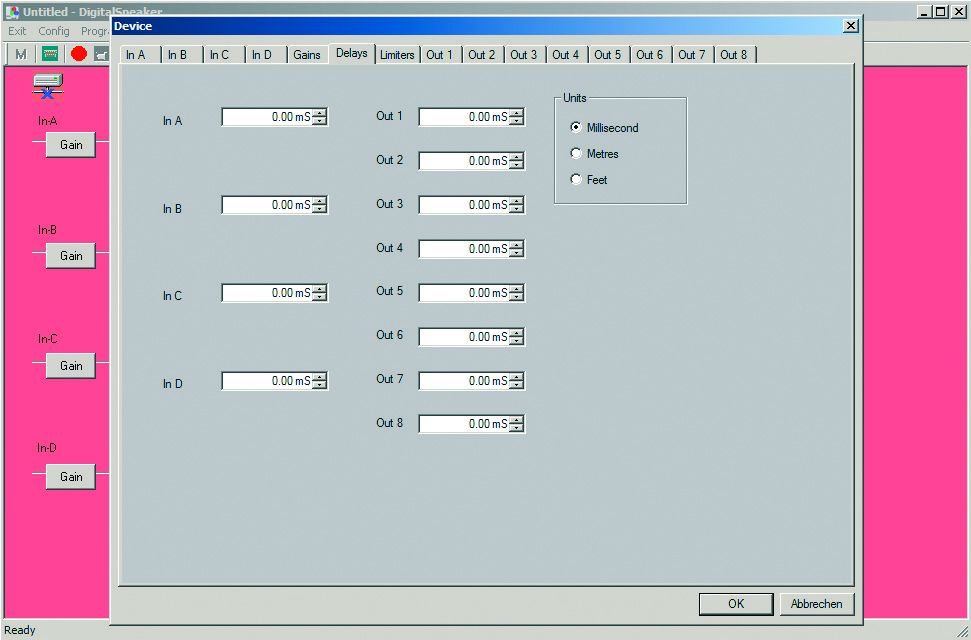Focus the Out 7 delay value field

[x=464, y=380]
